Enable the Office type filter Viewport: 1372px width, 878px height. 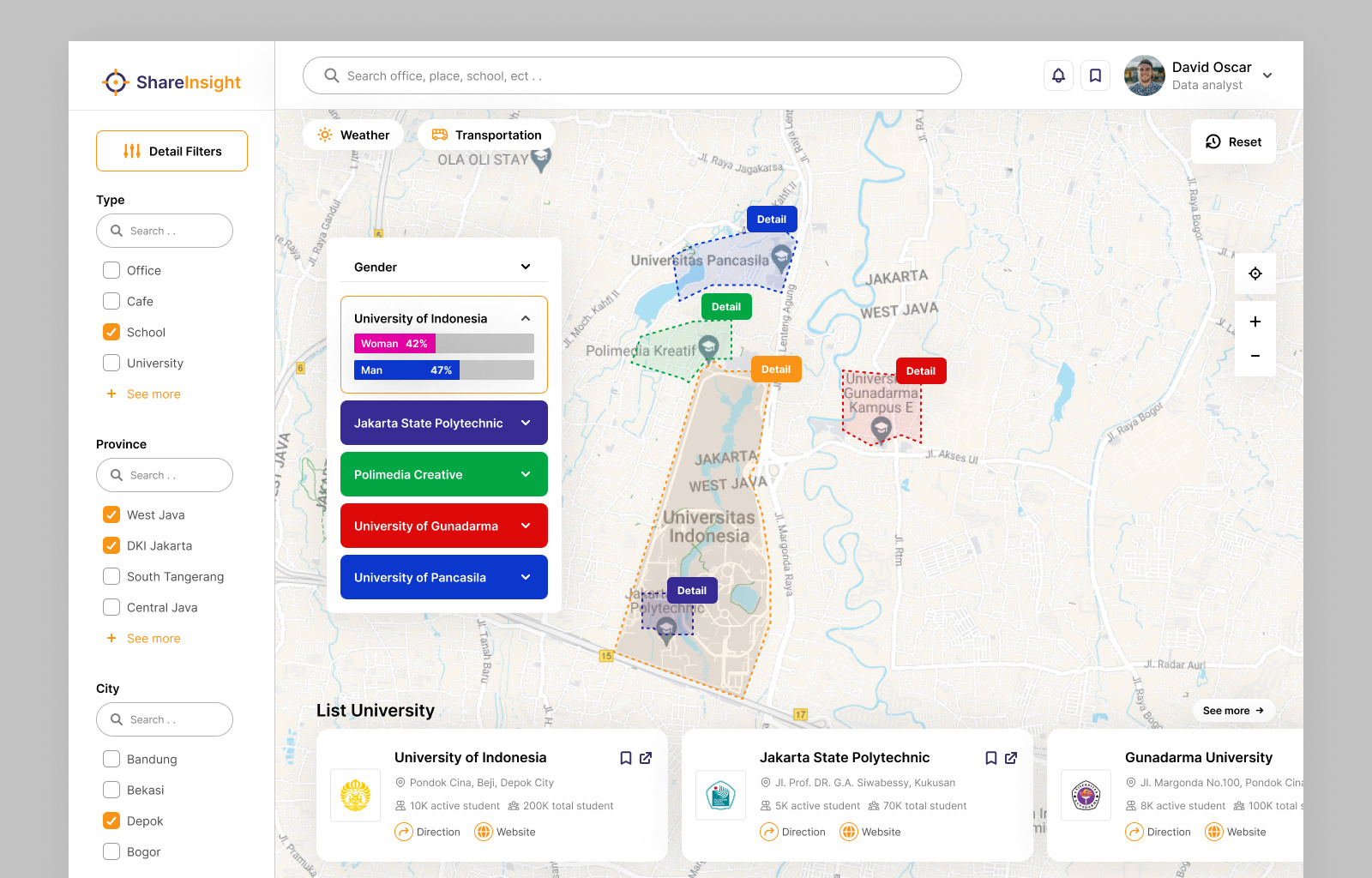(x=111, y=270)
